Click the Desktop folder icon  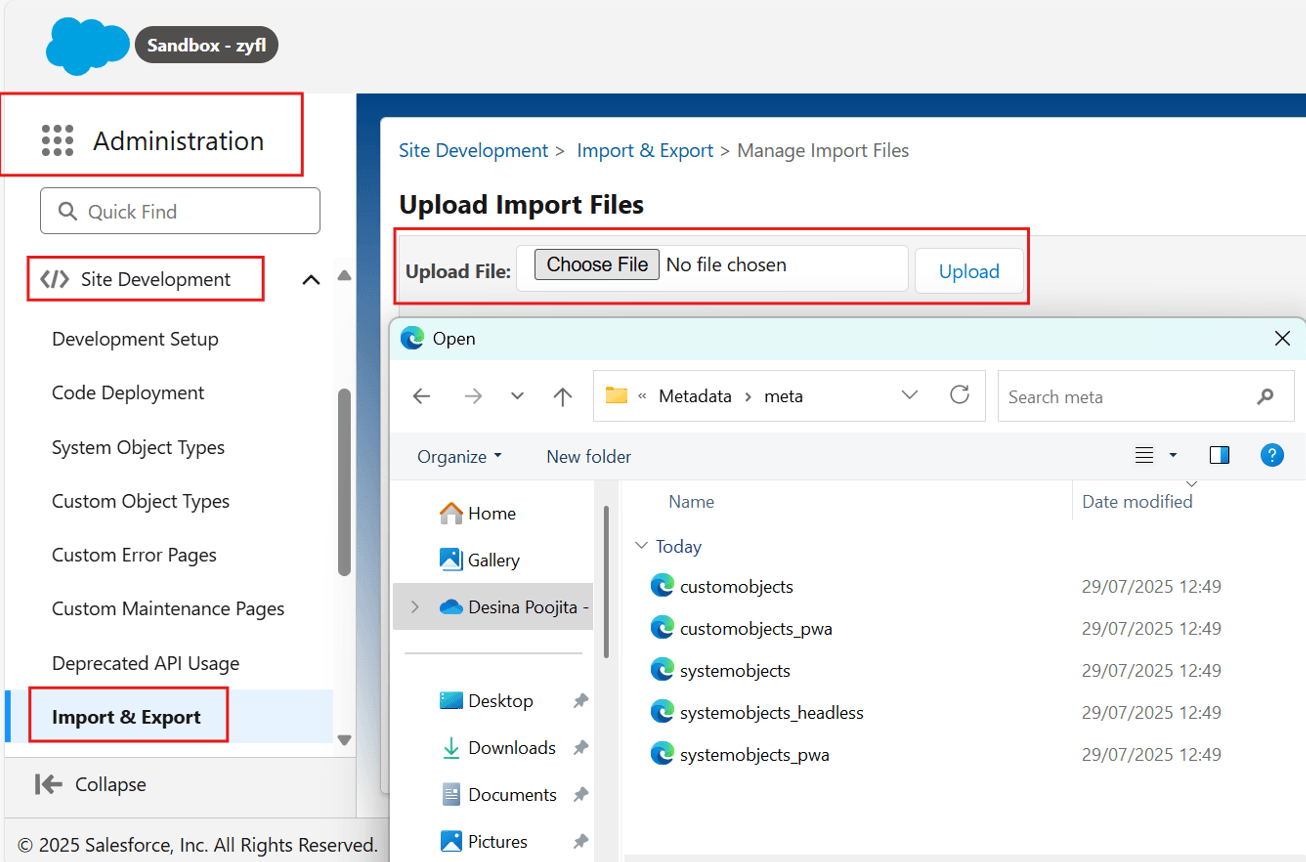click(451, 701)
